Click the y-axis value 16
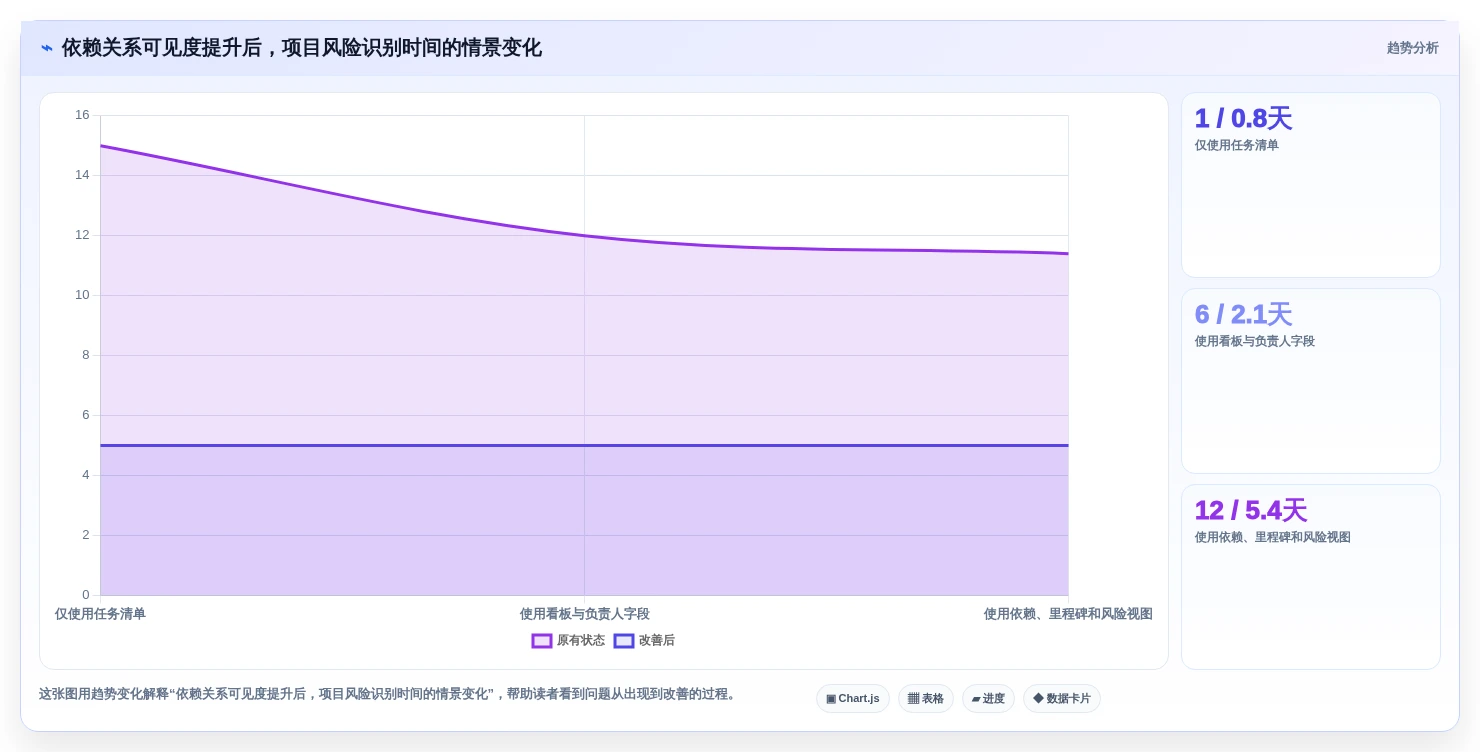Screen dimensions: 1480x752 (x=82, y=115)
